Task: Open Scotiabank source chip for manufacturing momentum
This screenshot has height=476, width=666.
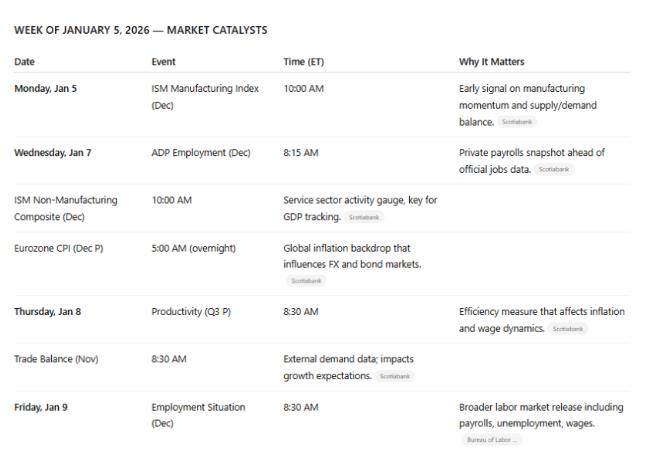Action: (517, 121)
